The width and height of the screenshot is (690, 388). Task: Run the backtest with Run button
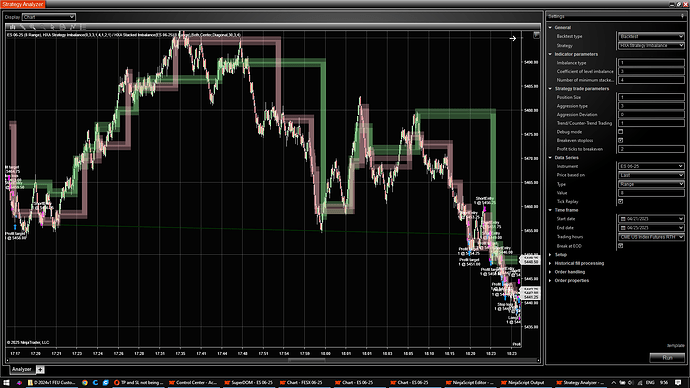(667, 358)
